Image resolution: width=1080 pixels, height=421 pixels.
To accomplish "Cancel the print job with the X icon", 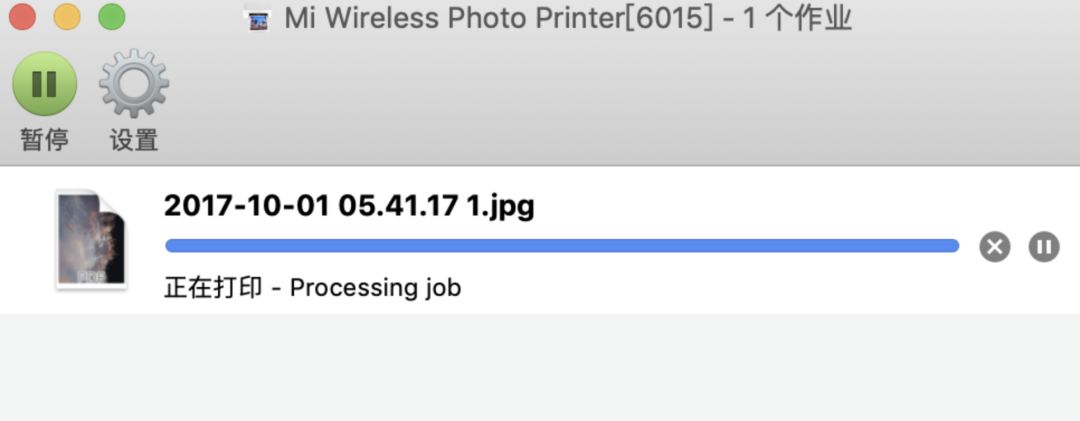I will pos(994,246).
